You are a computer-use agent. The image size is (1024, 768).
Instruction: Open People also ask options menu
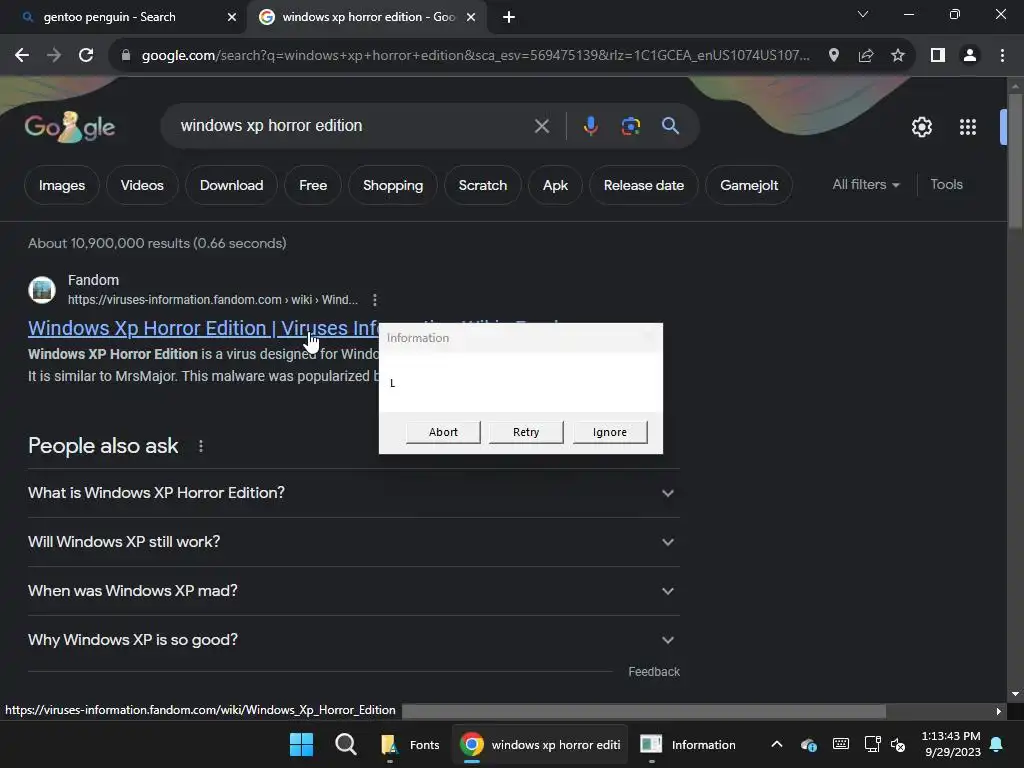pyautogui.click(x=200, y=446)
